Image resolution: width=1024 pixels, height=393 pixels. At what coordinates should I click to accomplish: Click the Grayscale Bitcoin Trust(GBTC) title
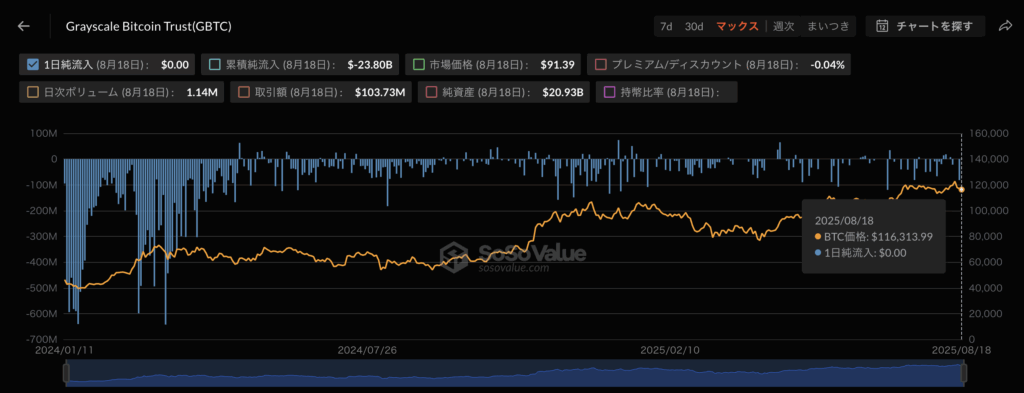point(148,26)
